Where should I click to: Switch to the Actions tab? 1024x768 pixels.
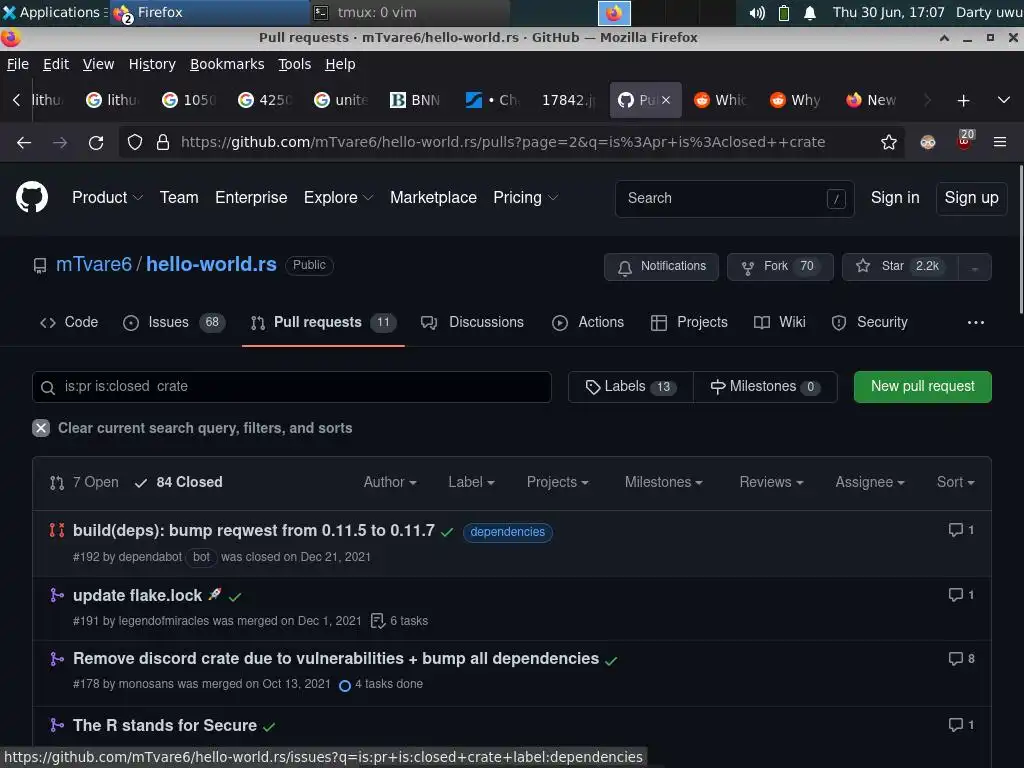pos(588,322)
